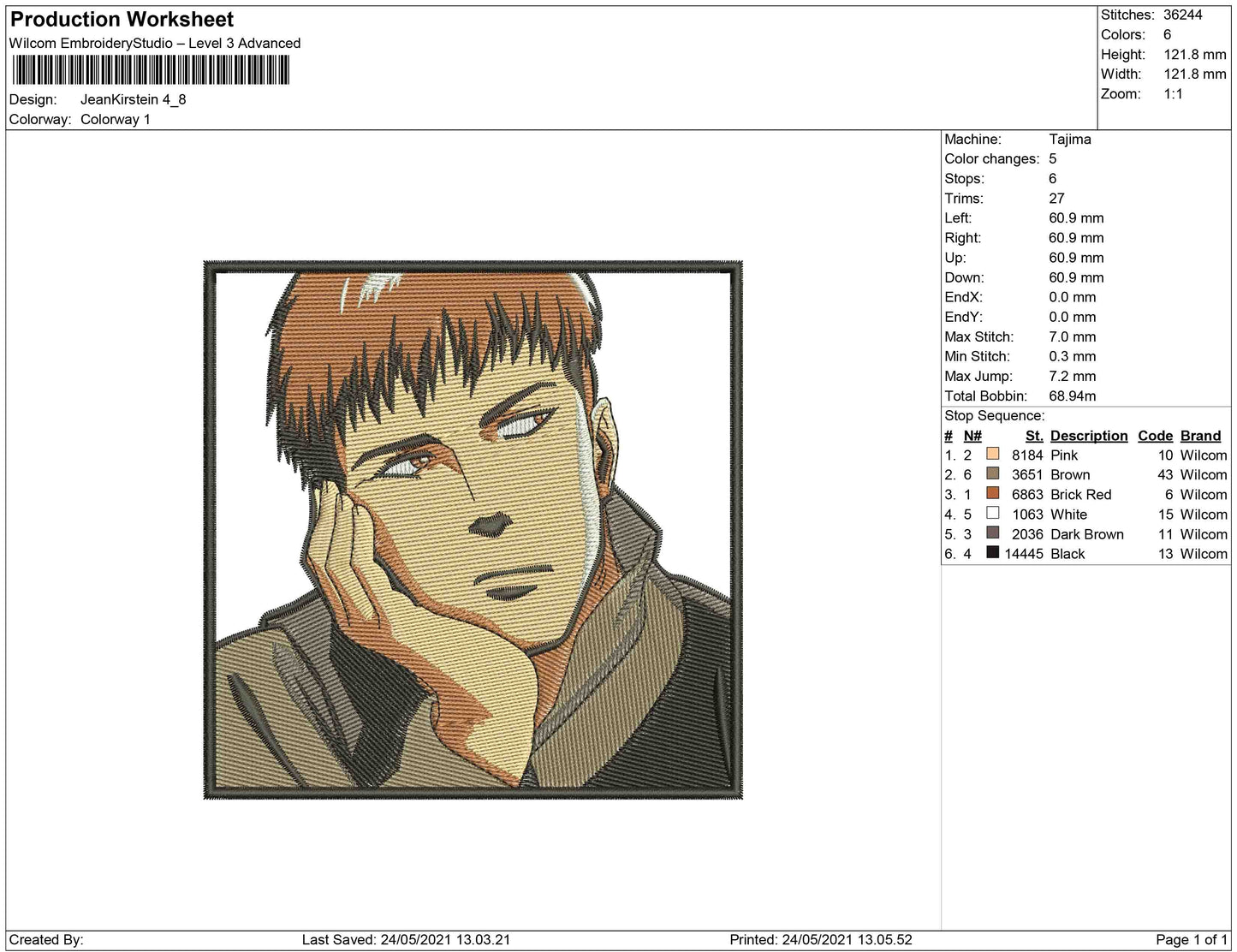Click the 'Right:' value '60.9 mm'
The height and width of the screenshot is (952, 1237).
tap(1076, 237)
